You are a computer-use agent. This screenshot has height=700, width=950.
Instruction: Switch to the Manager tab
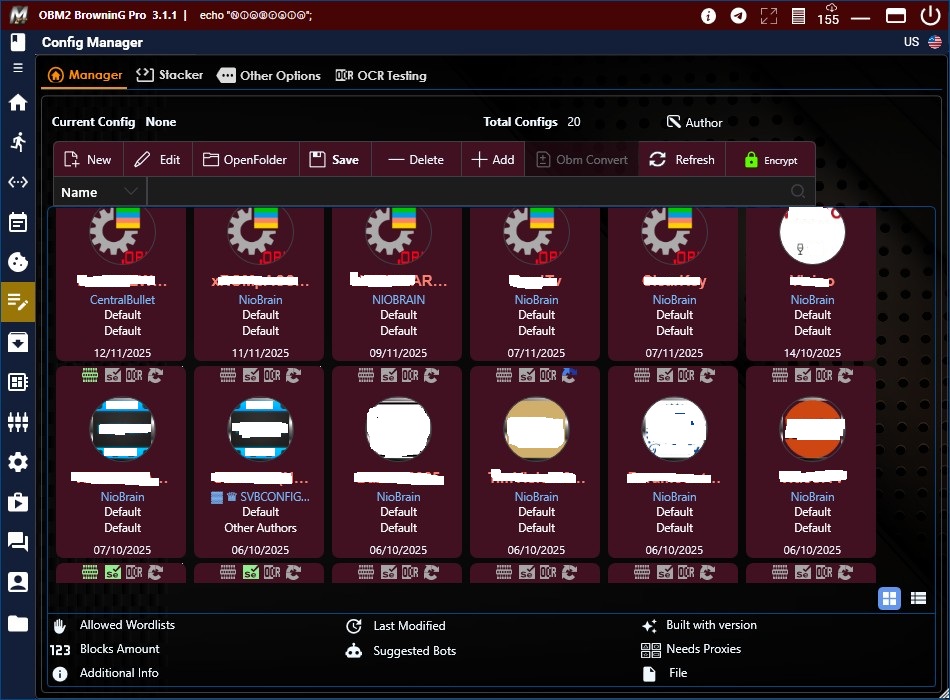tap(85, 75)
